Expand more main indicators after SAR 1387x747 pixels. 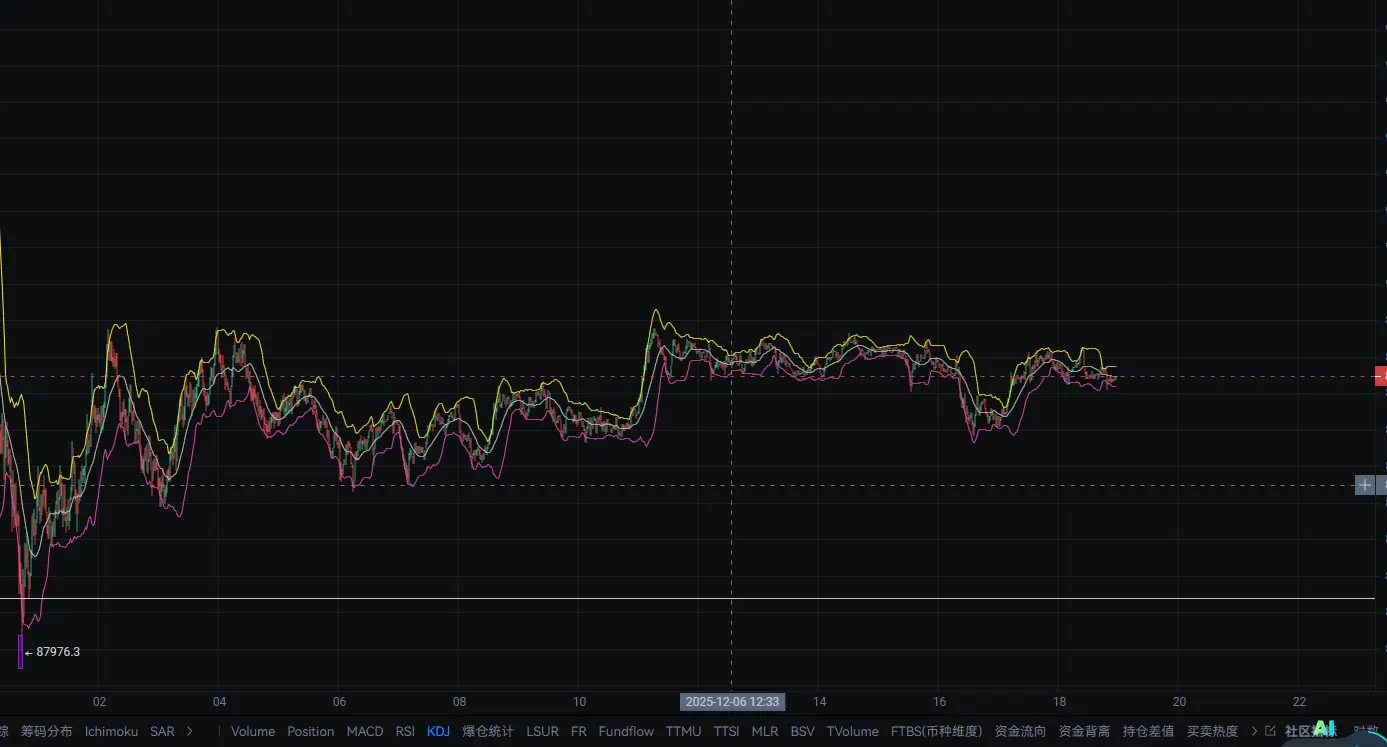[190, 731]
